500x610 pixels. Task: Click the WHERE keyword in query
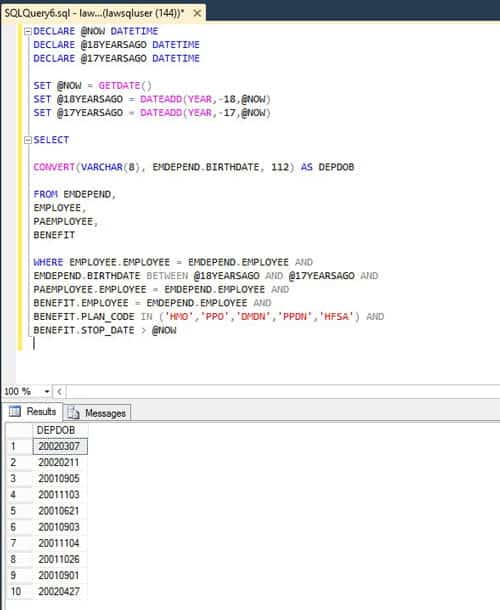coord(48,262)
